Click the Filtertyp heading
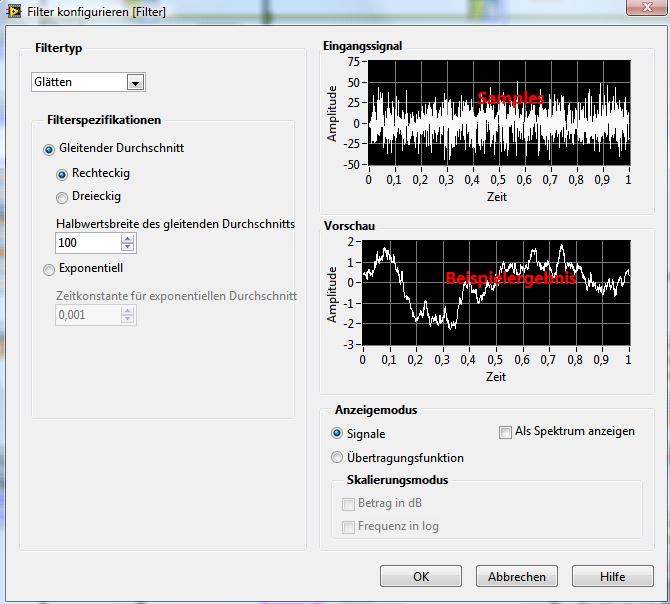670x604 pixels. coord(59,48)
